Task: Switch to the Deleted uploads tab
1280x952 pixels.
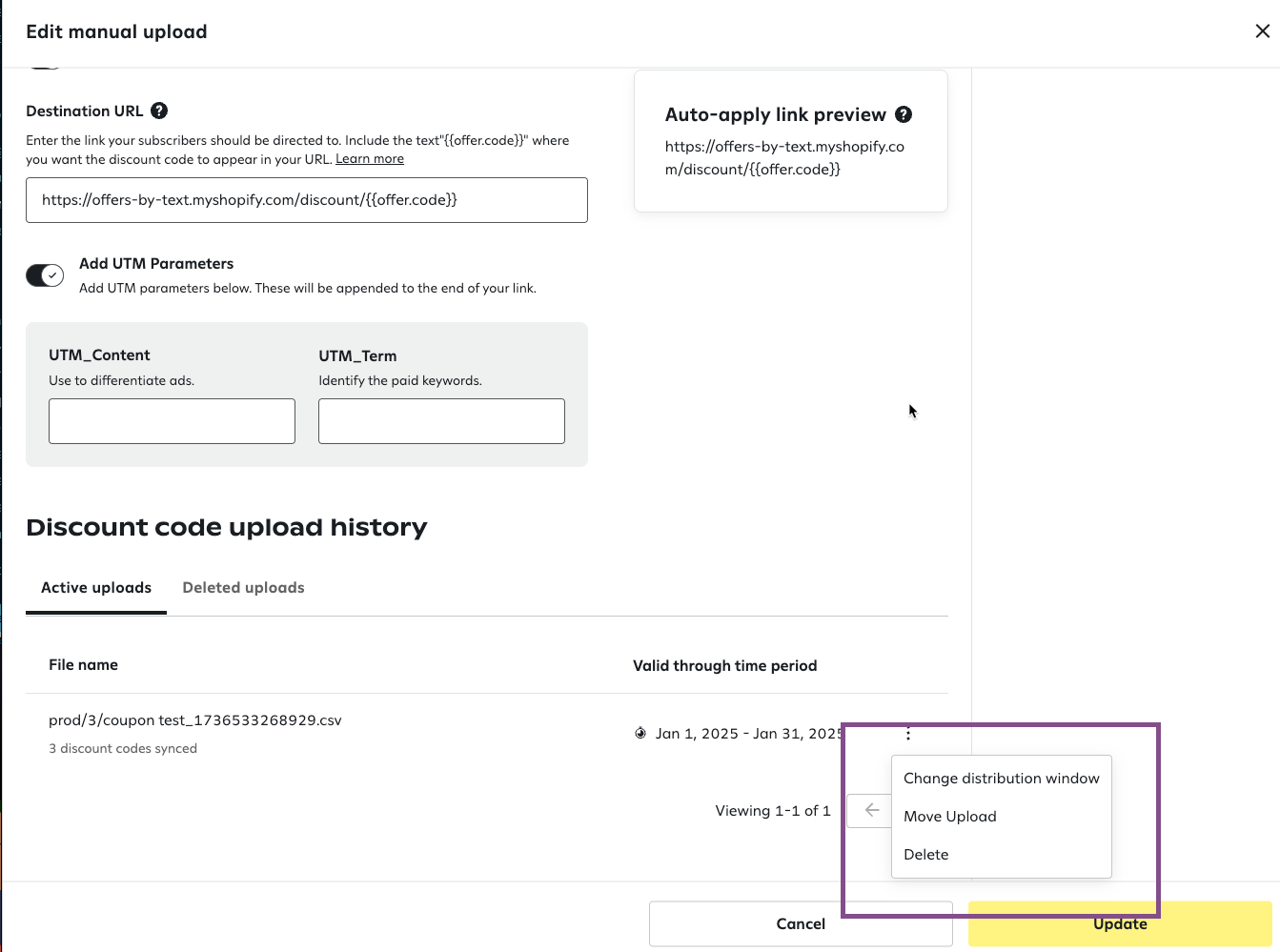Action: pos(243,588)
